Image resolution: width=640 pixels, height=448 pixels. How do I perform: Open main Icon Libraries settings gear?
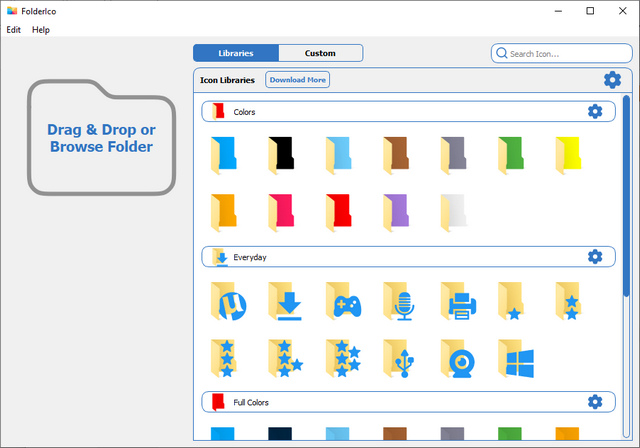(611, 80)
